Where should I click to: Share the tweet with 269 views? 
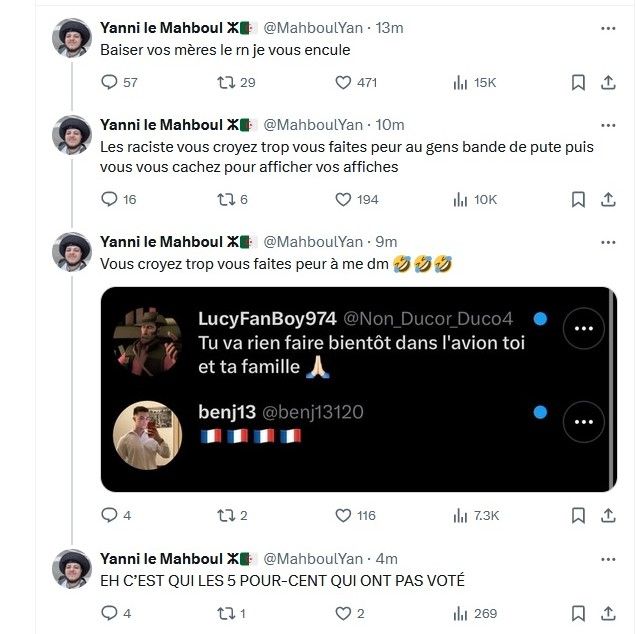point(608,613)
